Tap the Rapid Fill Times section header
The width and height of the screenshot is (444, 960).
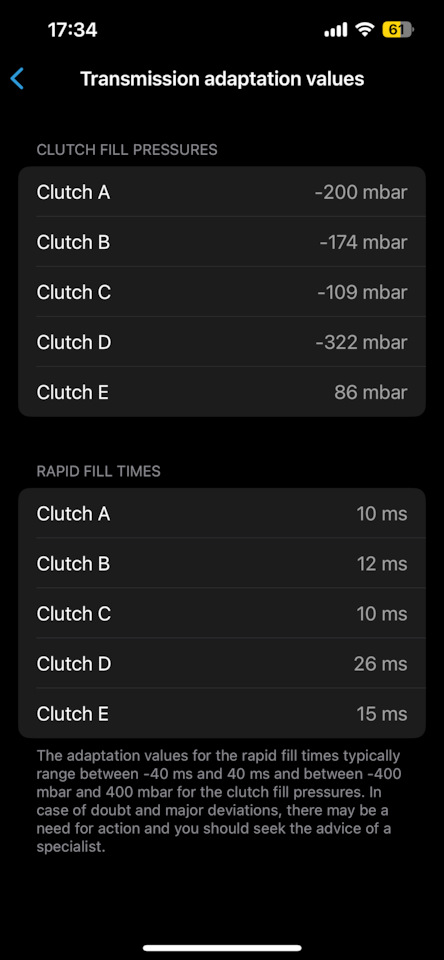pyautogui.click(x=99, y=471)
